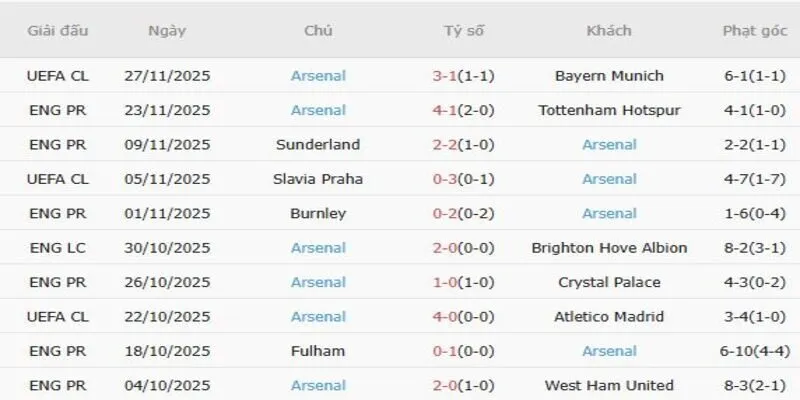The width and height of the screenshot is (800, 400).
Task: Select Sunderland home team name
Action: (x=318, y=144)
